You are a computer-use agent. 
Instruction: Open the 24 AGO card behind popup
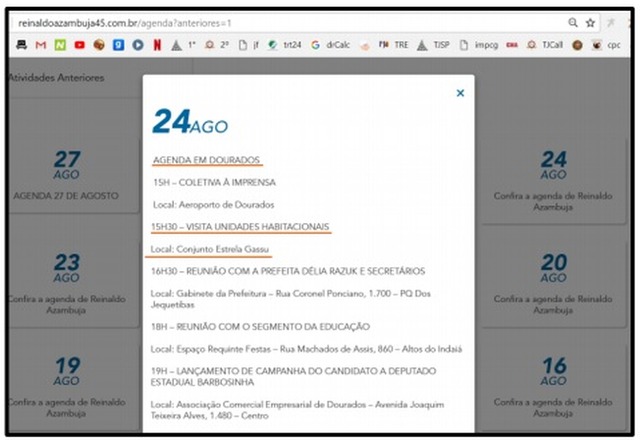(x=553, y=180)
